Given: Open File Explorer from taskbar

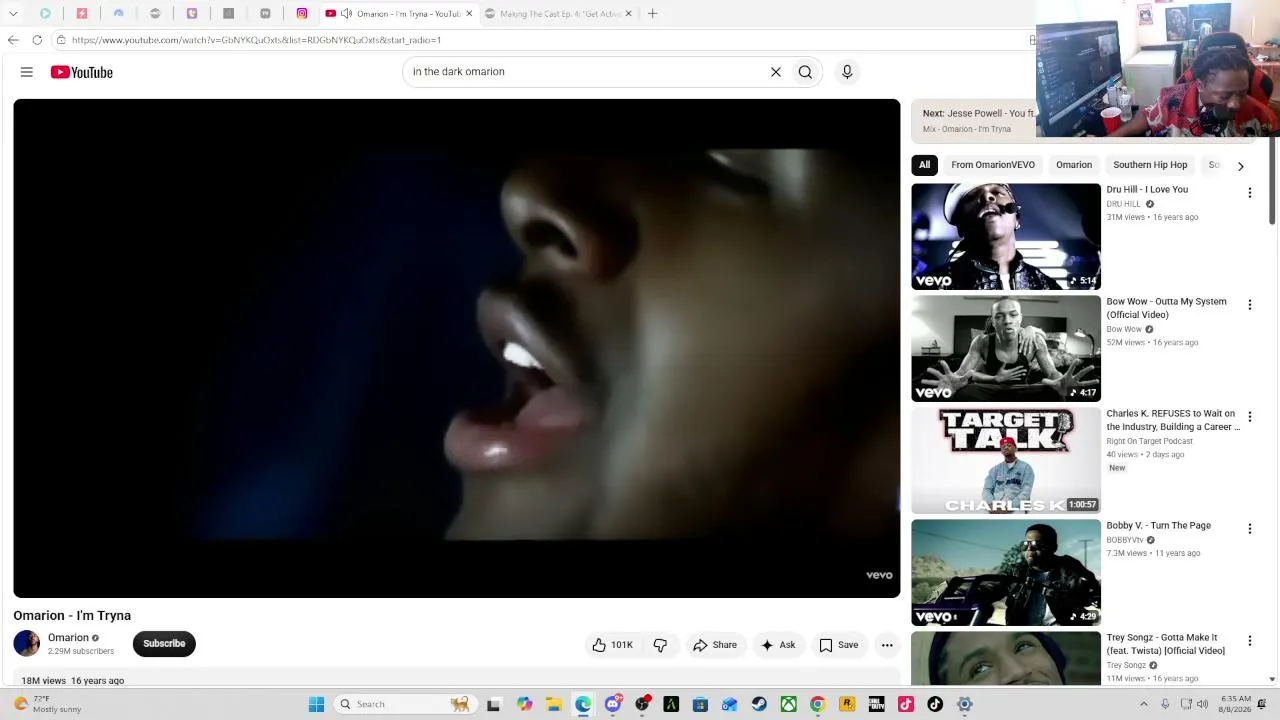Looking at the screenshot, I should [x=554, y=704].
